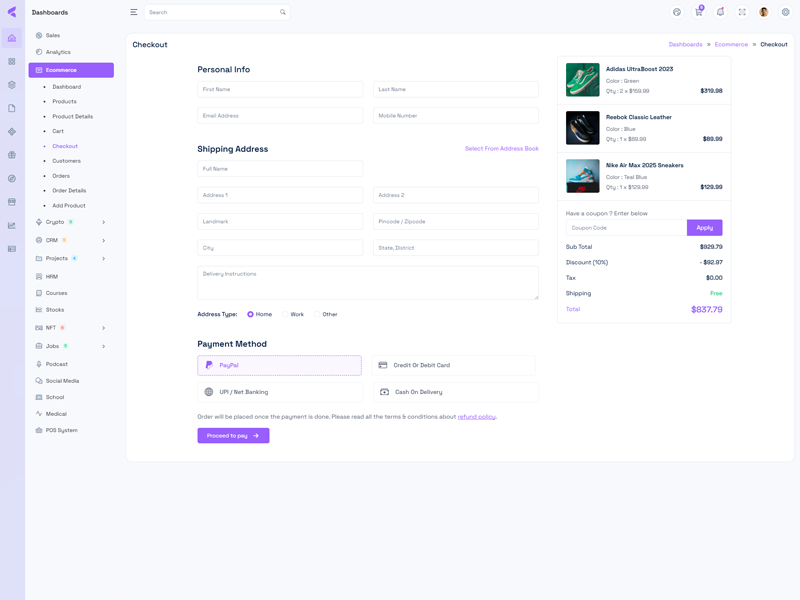This screenshot has width=800, height=600.
Task: Click the notifications bell icon
Action: point(720,12)
